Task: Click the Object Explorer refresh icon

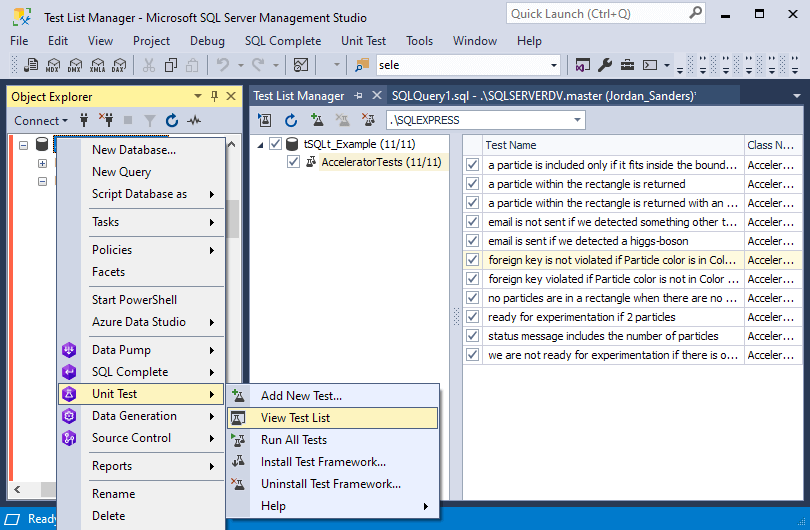Action: point(172,121)
